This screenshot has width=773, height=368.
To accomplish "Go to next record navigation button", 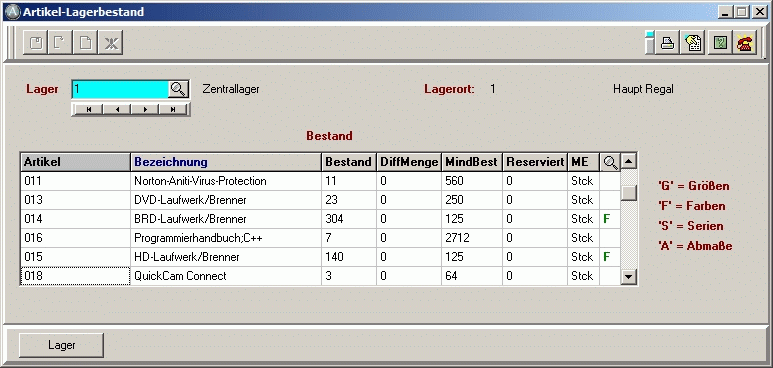I will [145, 110].
